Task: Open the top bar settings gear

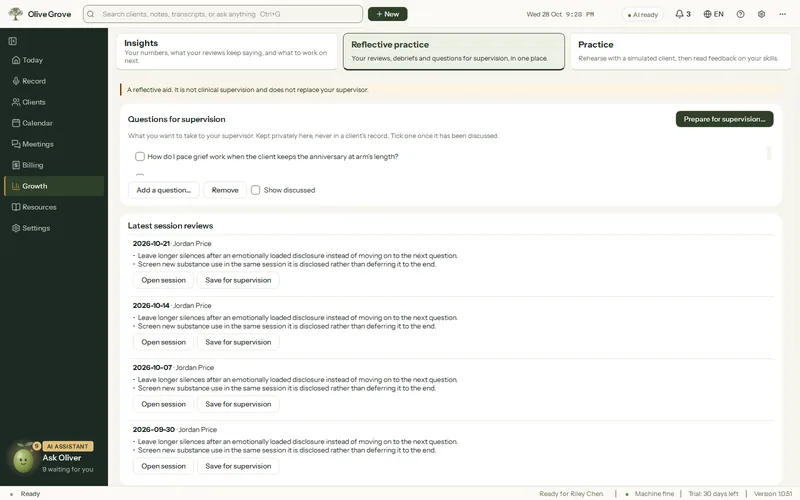Action: tap(761, 14)
